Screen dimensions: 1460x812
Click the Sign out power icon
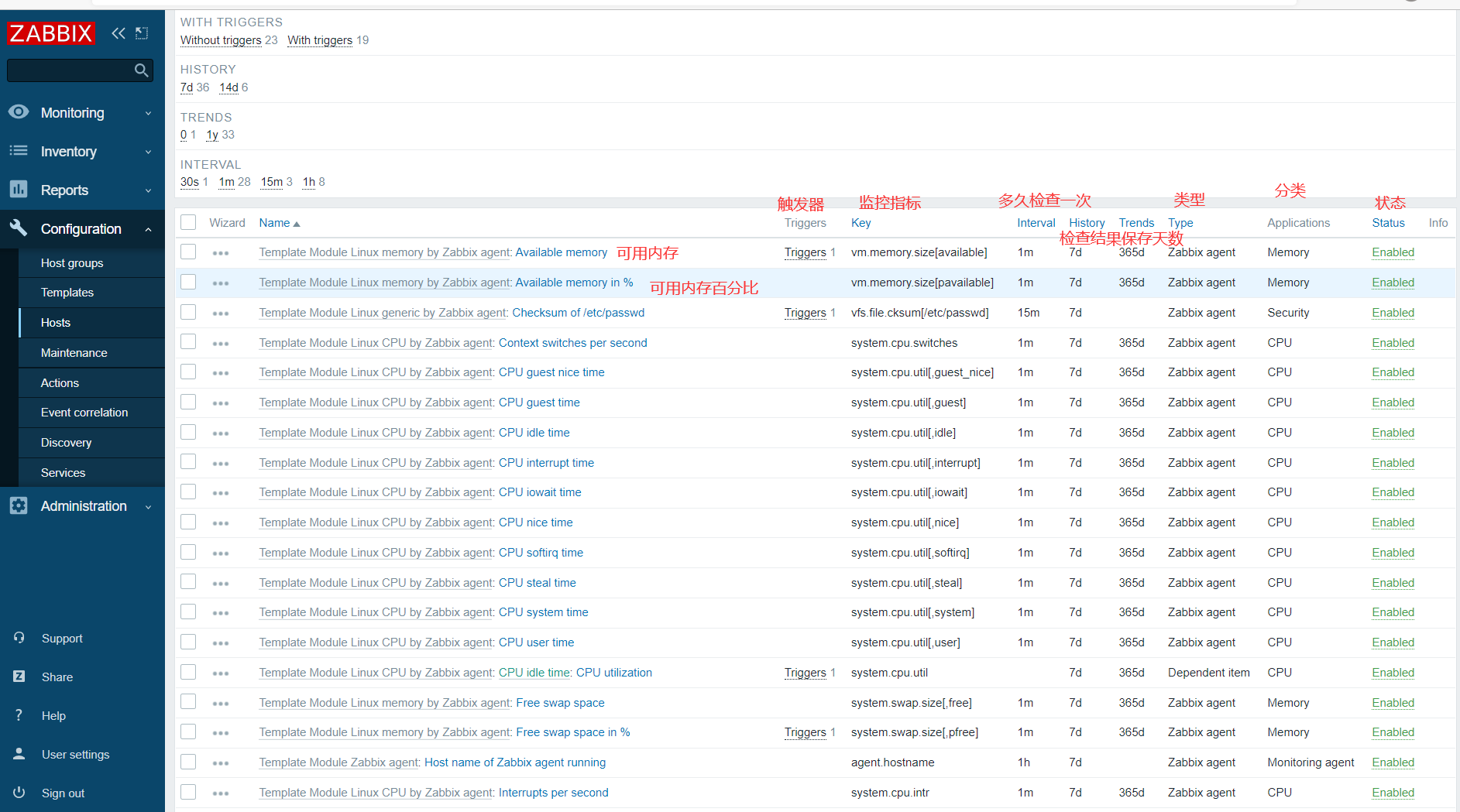[x=19, y=793]
